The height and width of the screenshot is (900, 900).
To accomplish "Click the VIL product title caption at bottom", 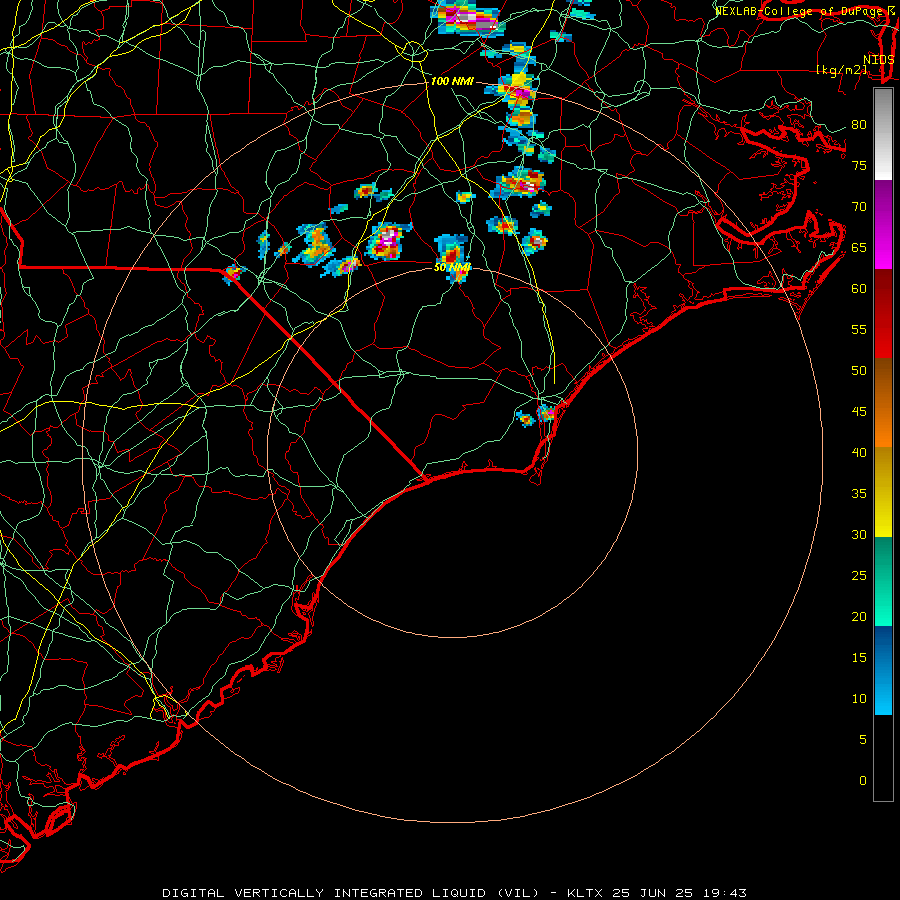I will pos(454,893).
